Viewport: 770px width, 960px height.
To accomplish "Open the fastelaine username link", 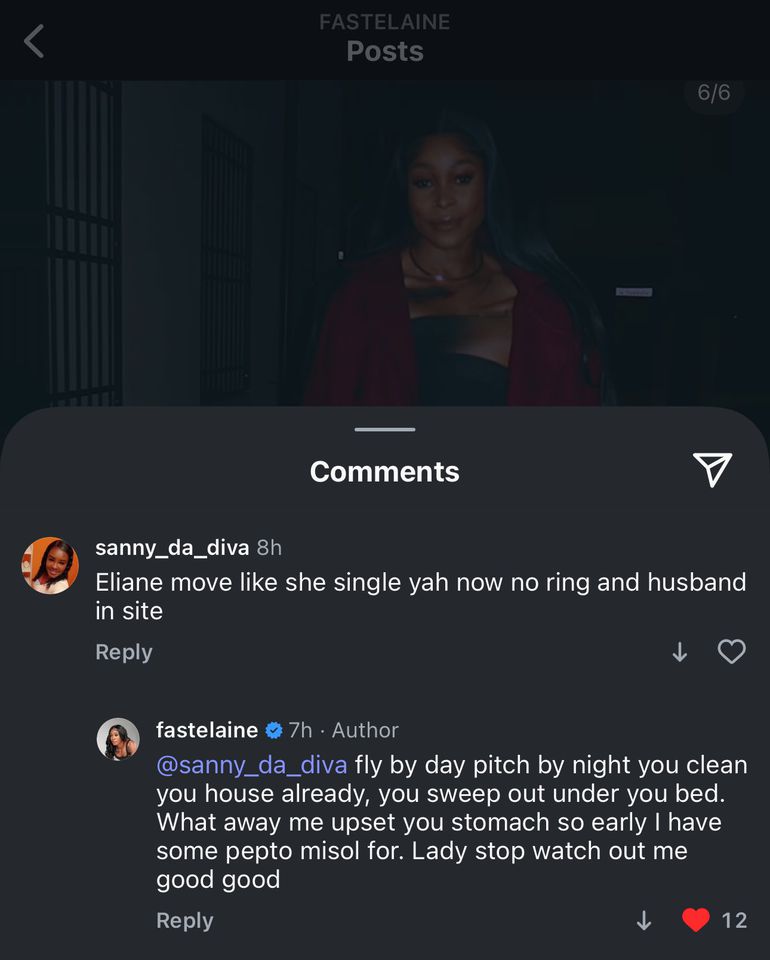I will 207,731.
